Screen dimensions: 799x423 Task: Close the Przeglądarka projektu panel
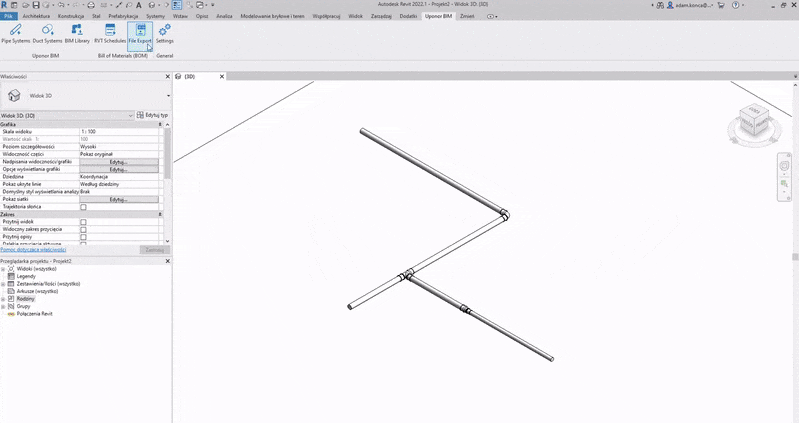168,261
